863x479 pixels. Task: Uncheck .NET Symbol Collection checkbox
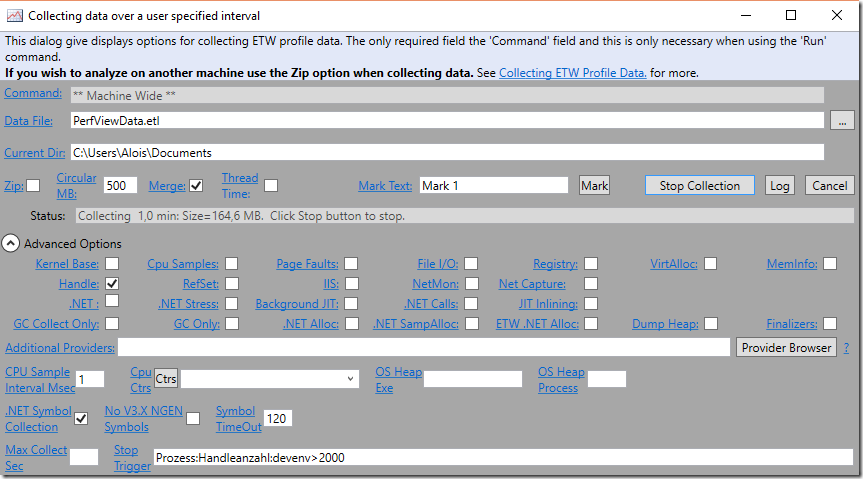(x=81, y=418)
